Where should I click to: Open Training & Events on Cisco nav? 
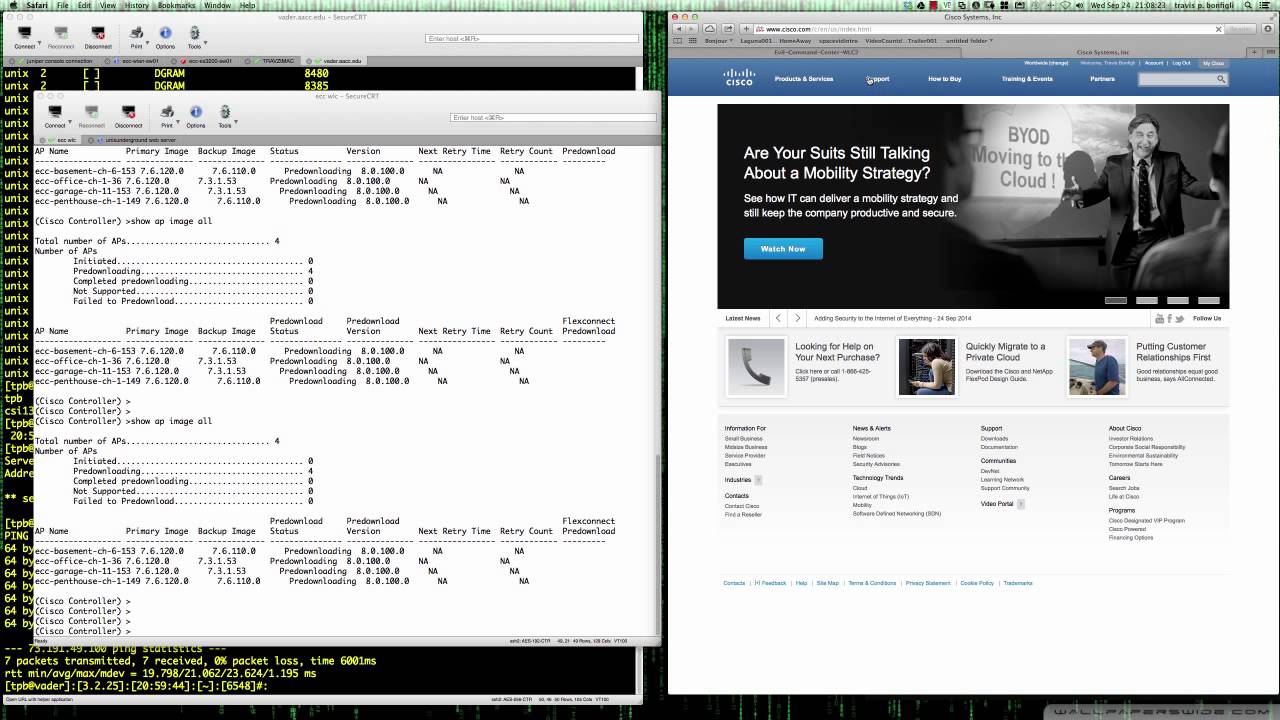pos(1027,79)
